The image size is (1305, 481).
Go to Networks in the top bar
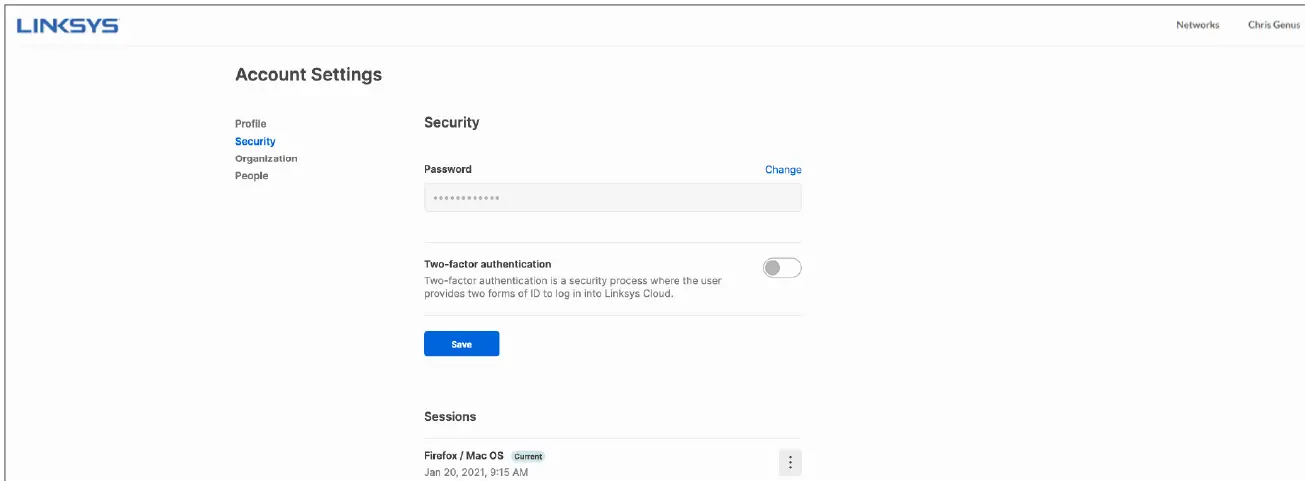(1197, 25)
